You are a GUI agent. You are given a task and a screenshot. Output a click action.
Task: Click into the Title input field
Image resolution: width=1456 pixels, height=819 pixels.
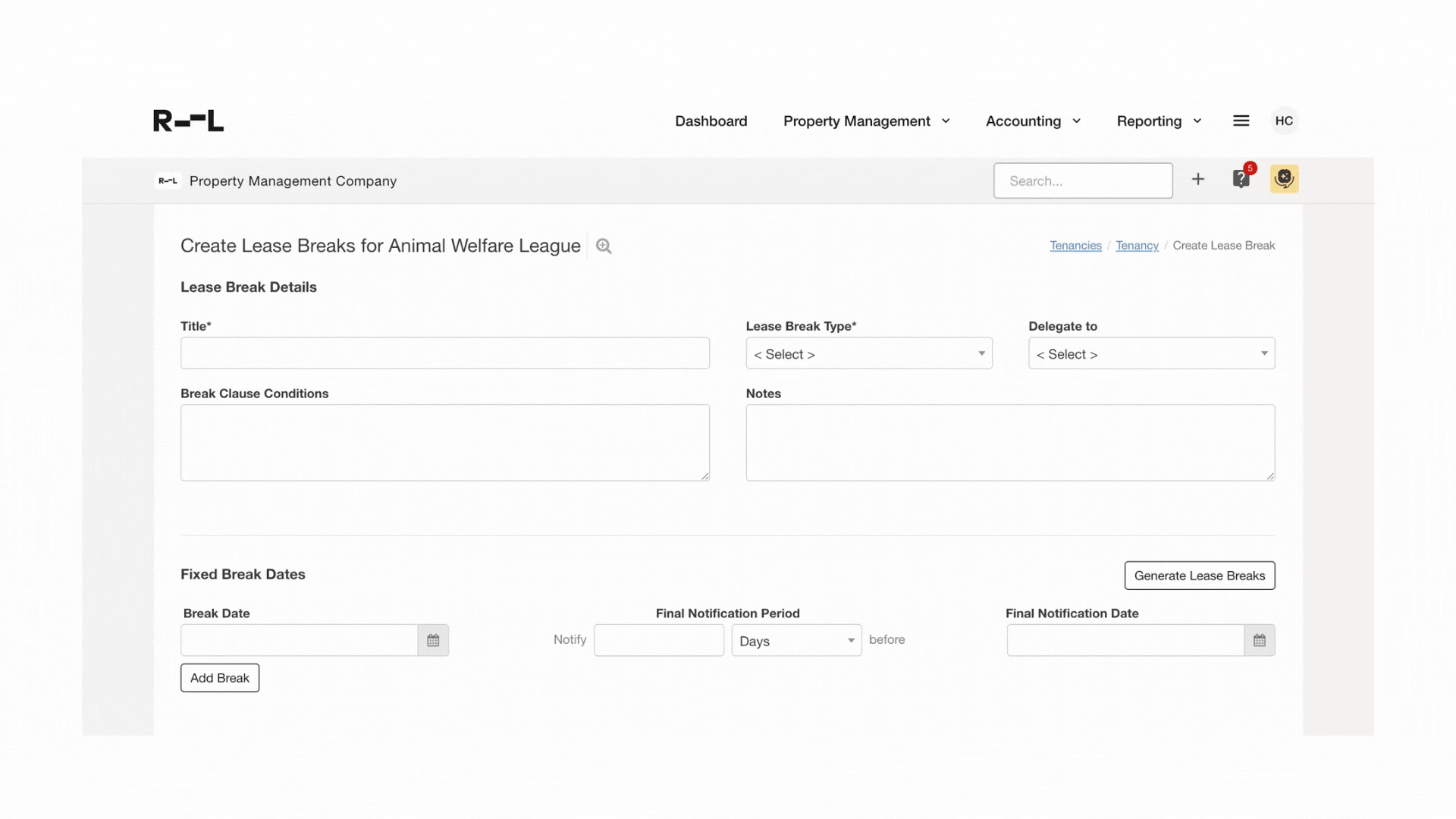pyautogui.click(x=445, y=353)
